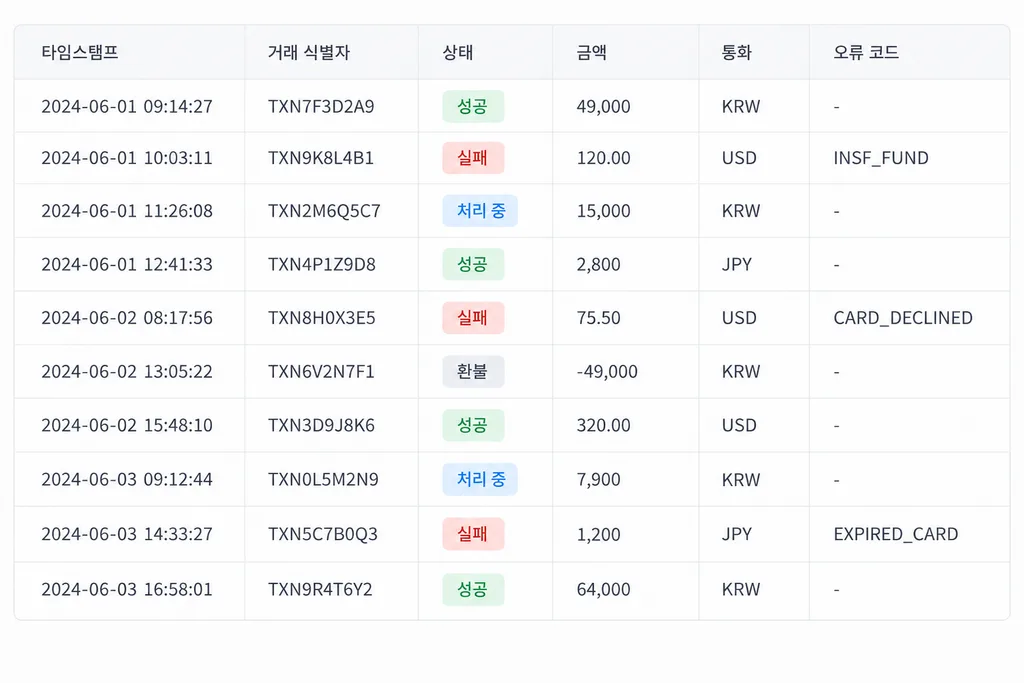Click the INSF_FUND error code
Viewport: 1024px width, 683px height.
click(x=881, y=158)
